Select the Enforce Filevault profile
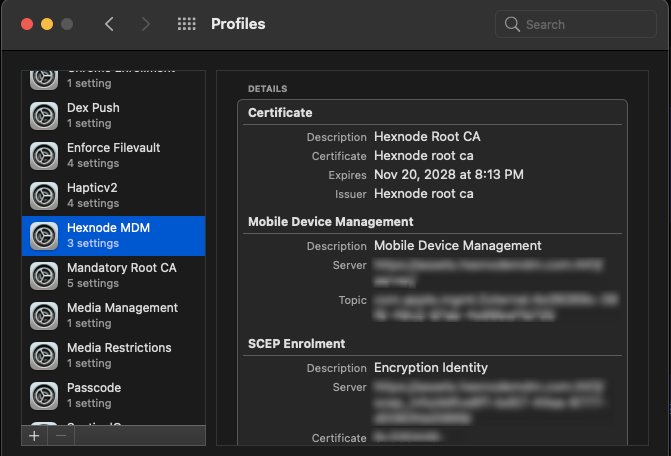 pyautogui.click(x=113, y=155)
